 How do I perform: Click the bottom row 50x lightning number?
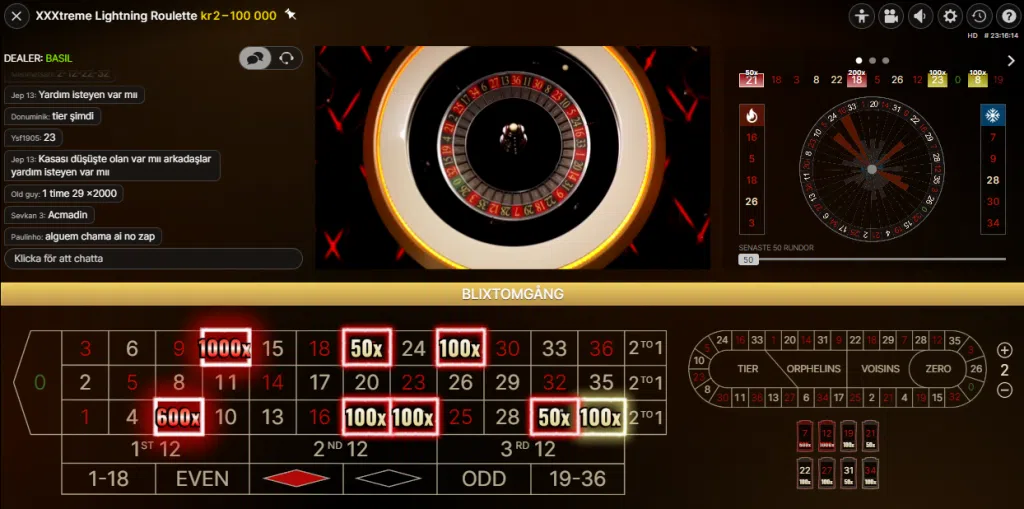click(x=554, y=417)
